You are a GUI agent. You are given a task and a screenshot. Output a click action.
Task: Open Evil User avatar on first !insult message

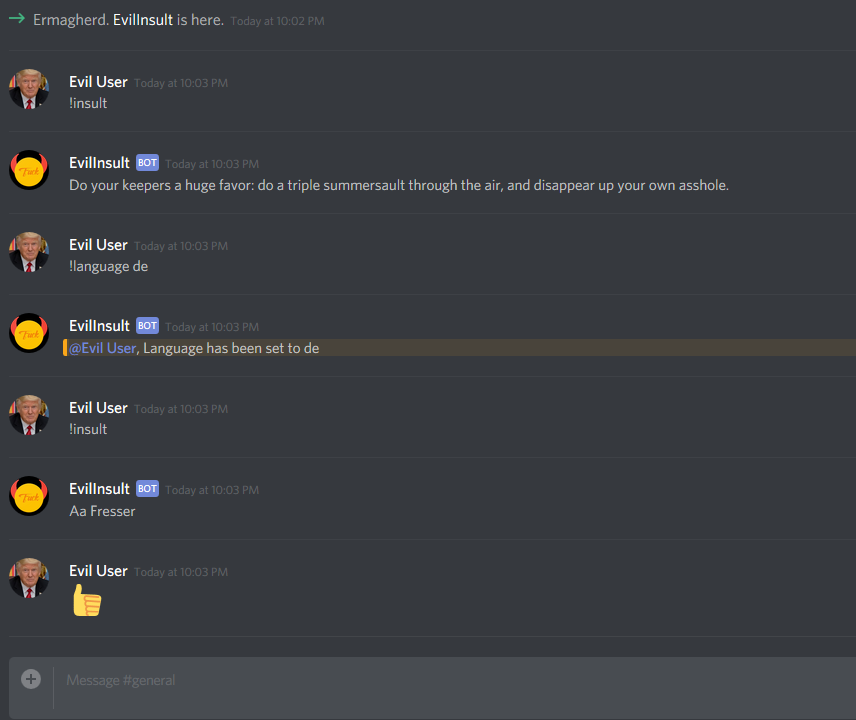(x=29, y=89)
